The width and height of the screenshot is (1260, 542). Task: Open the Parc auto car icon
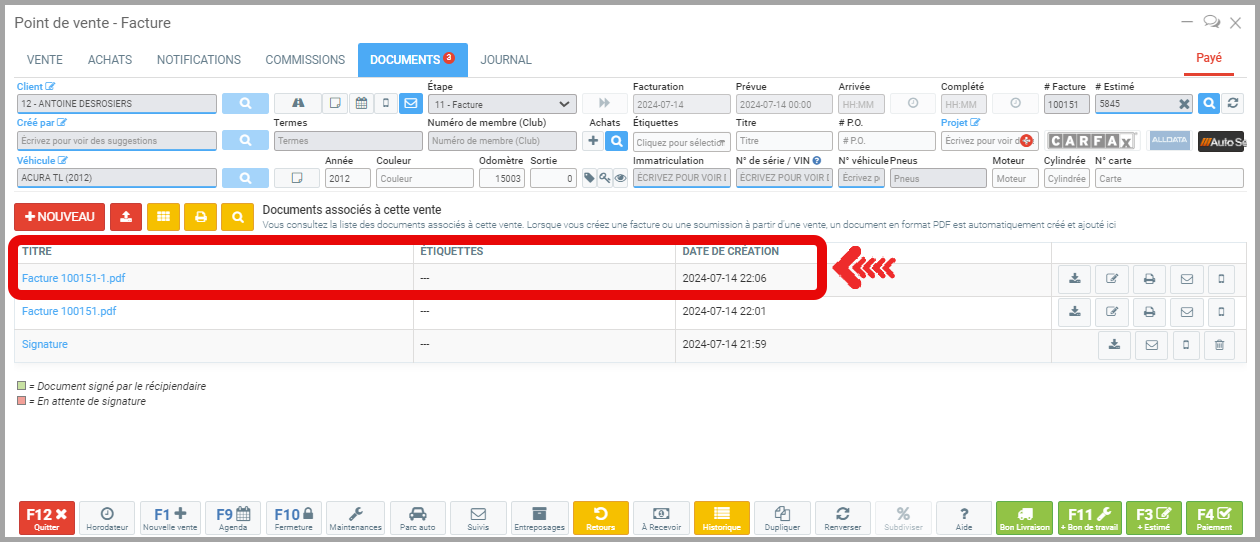tap(417, 517)
